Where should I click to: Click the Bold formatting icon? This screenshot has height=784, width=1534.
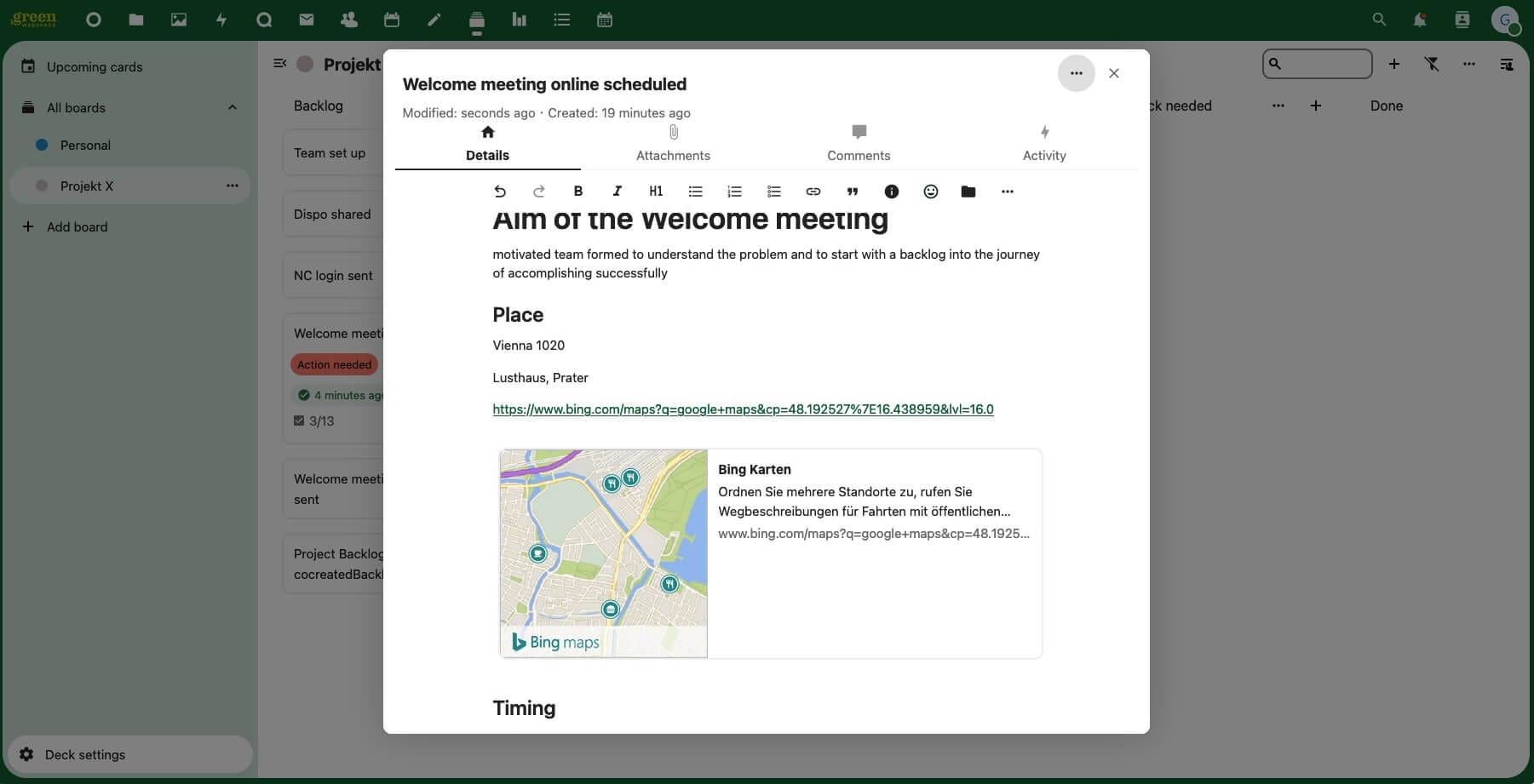click(577, 192)
